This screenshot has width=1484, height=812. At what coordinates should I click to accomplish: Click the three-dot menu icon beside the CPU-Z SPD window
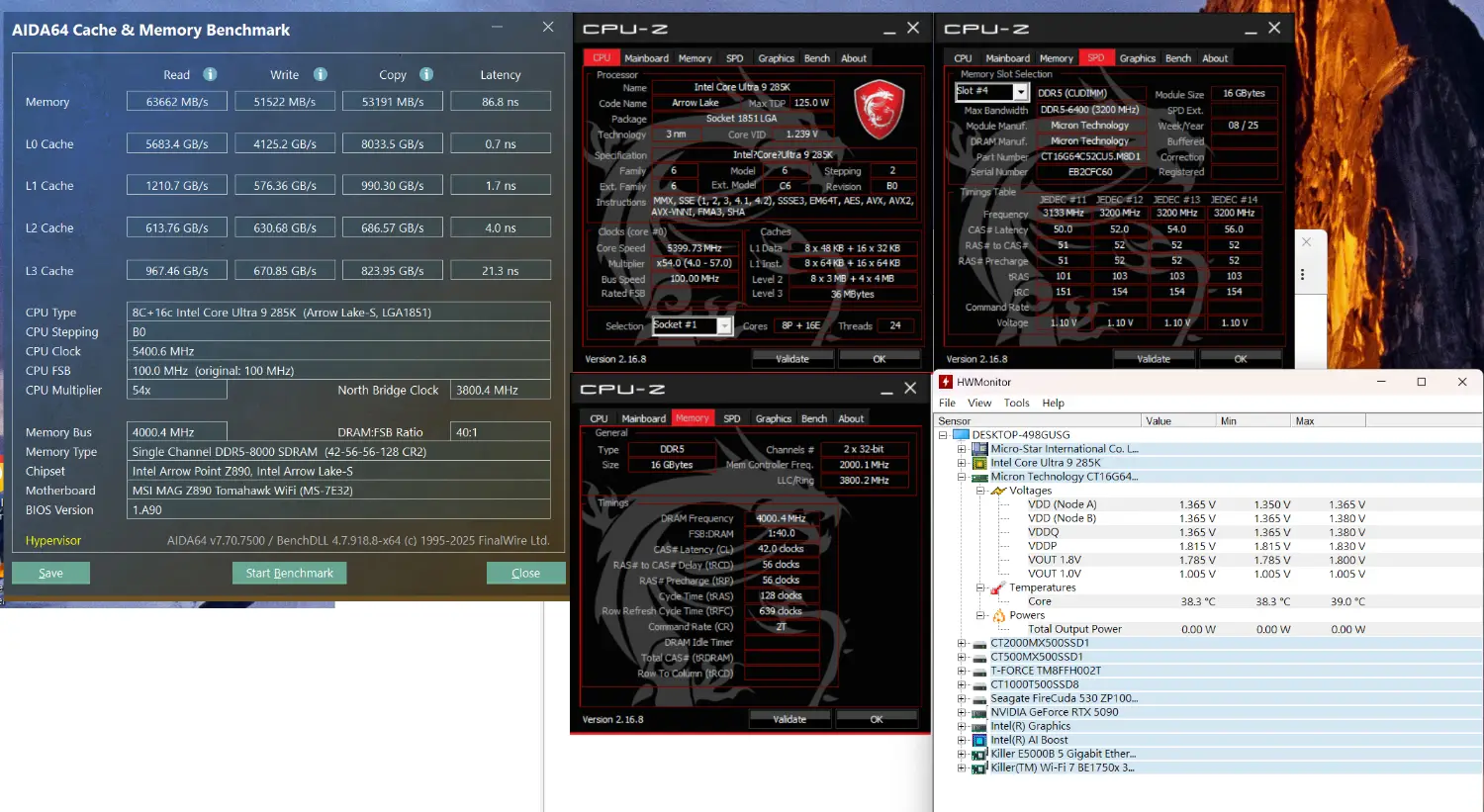point(1303,275)
